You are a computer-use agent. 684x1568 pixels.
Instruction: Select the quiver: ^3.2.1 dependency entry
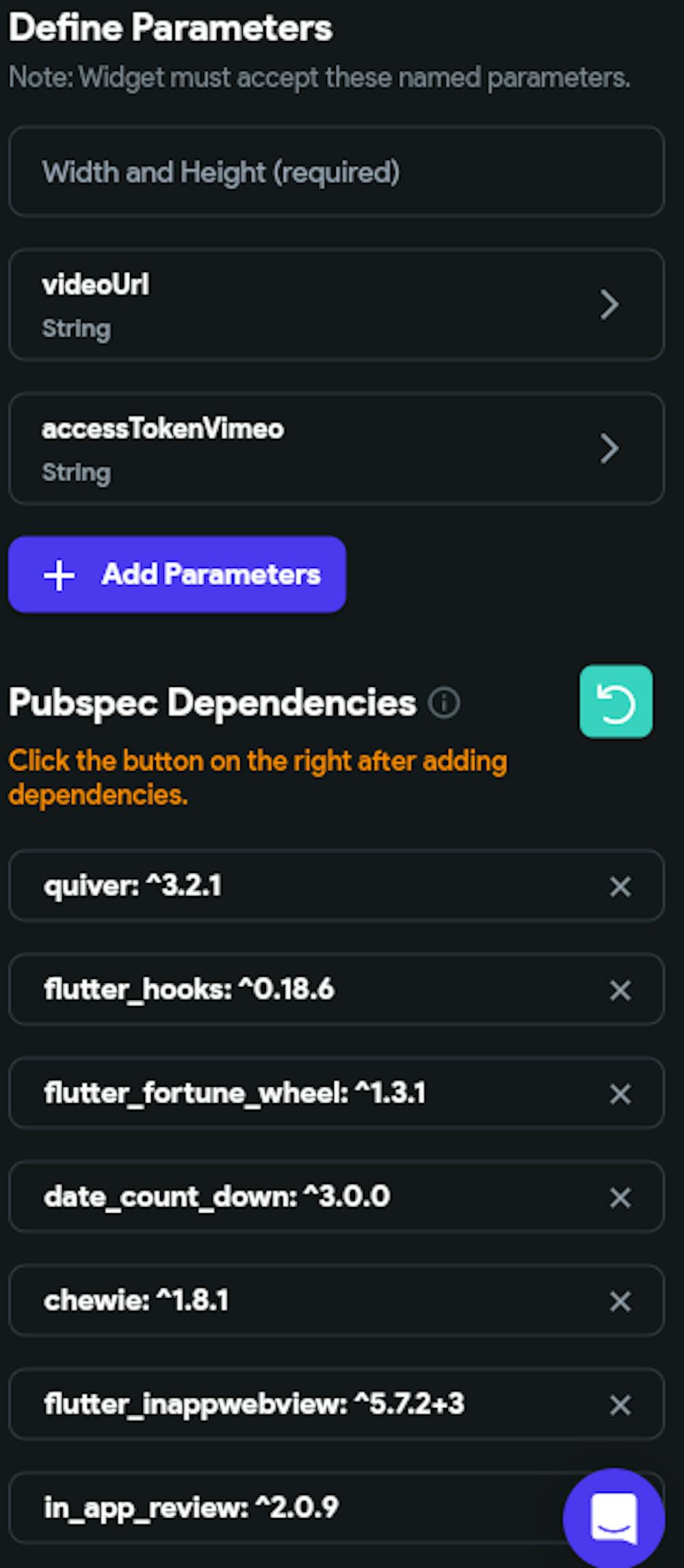[133, 887]
